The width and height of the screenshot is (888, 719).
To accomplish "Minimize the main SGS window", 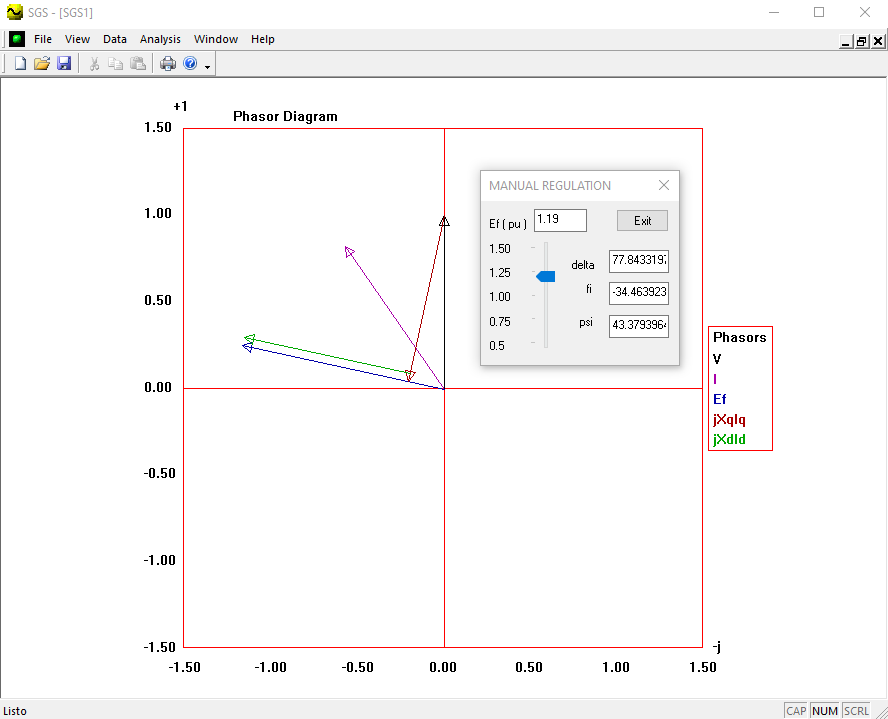I will [x=774, y=12].
